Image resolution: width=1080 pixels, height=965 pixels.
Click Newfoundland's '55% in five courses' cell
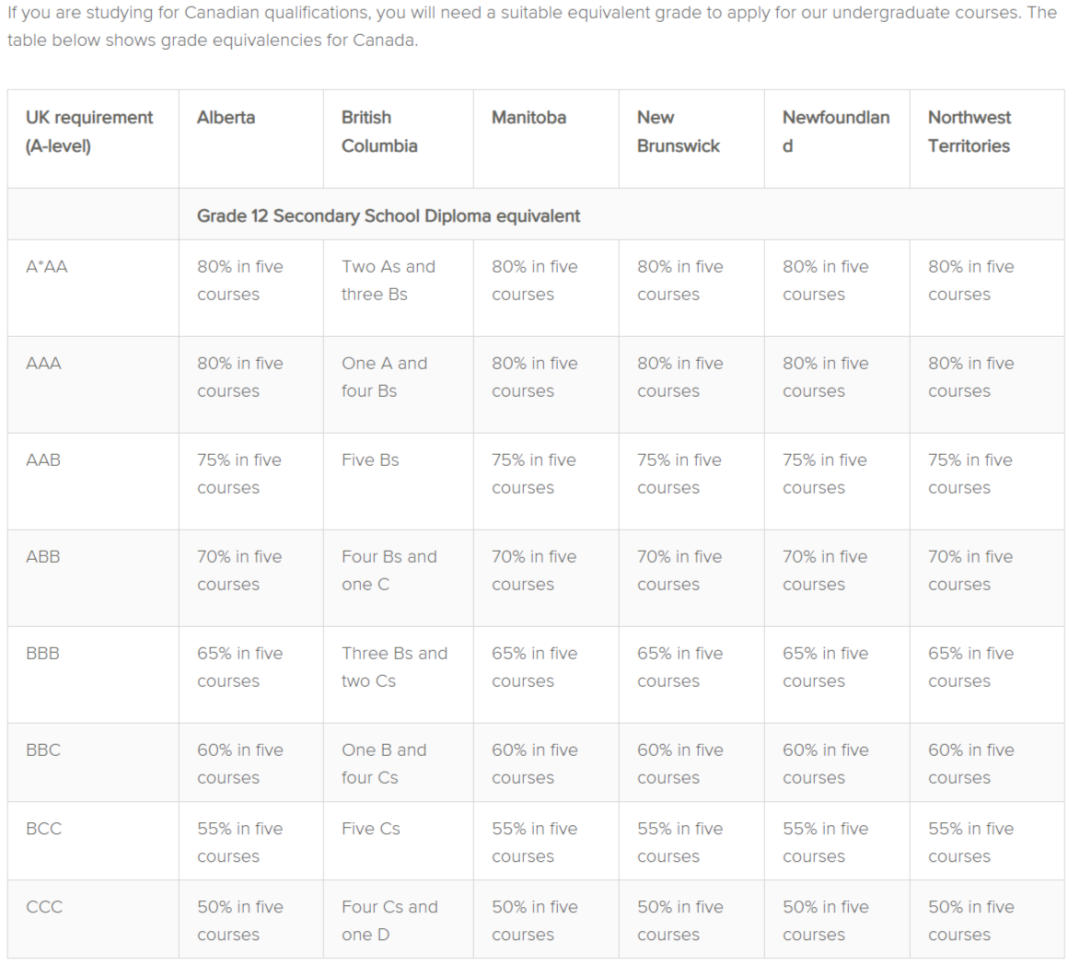pos(837,841)
